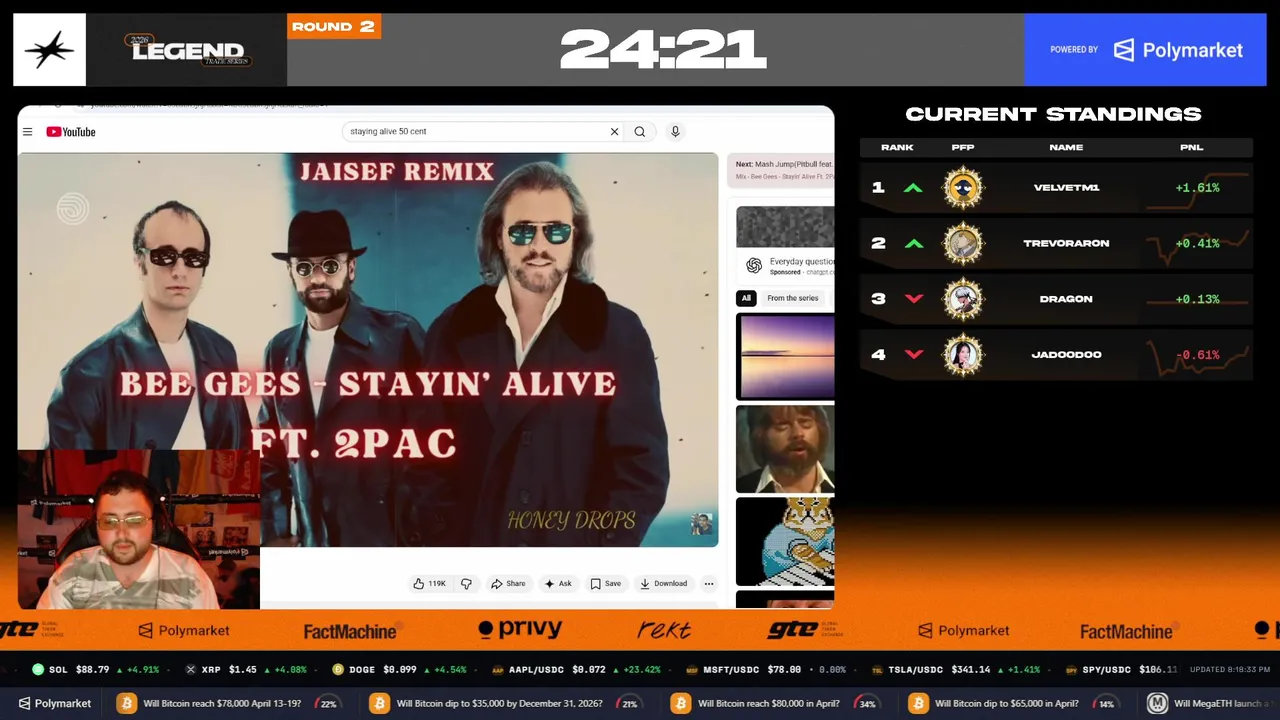Open the pixel cat keyboard video thumbnail
The height and width of the screenshot is (720, 1280).
(x=785, y=541)
